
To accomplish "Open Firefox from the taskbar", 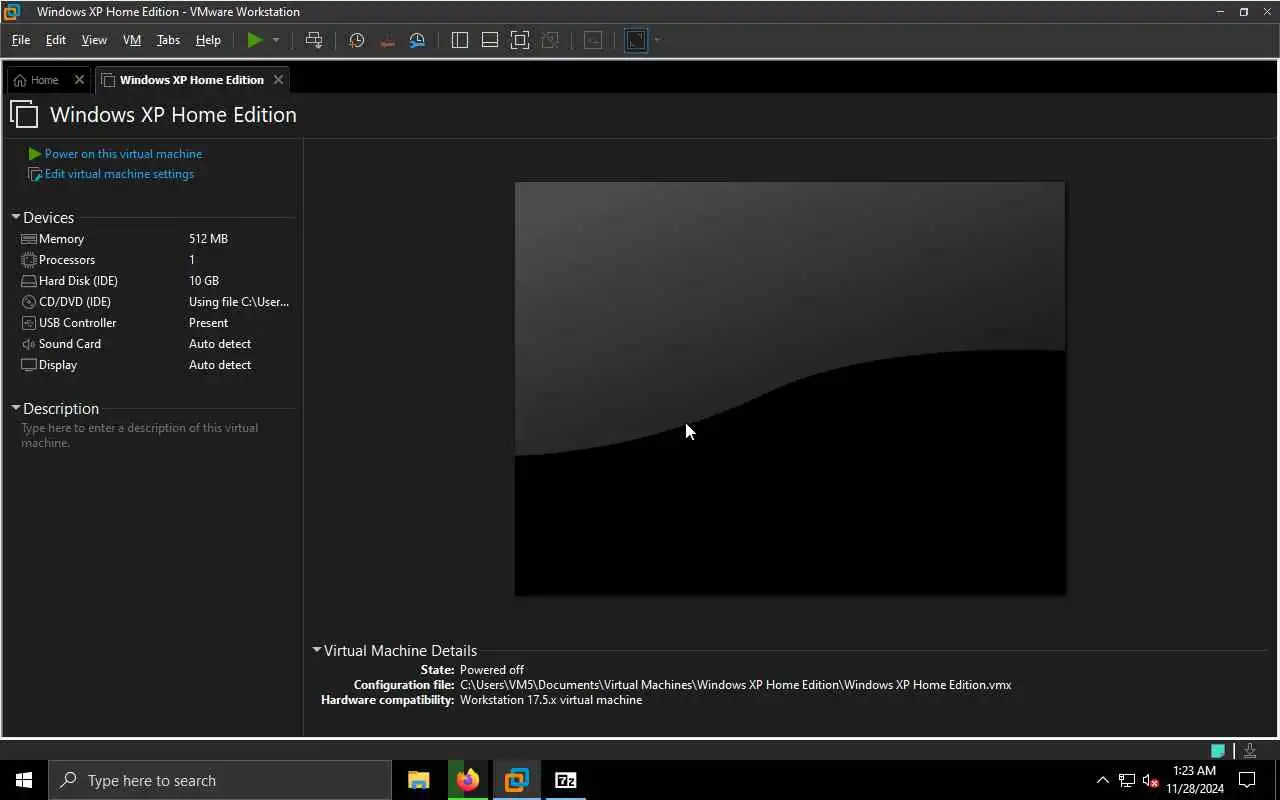I will click(468, 780).
